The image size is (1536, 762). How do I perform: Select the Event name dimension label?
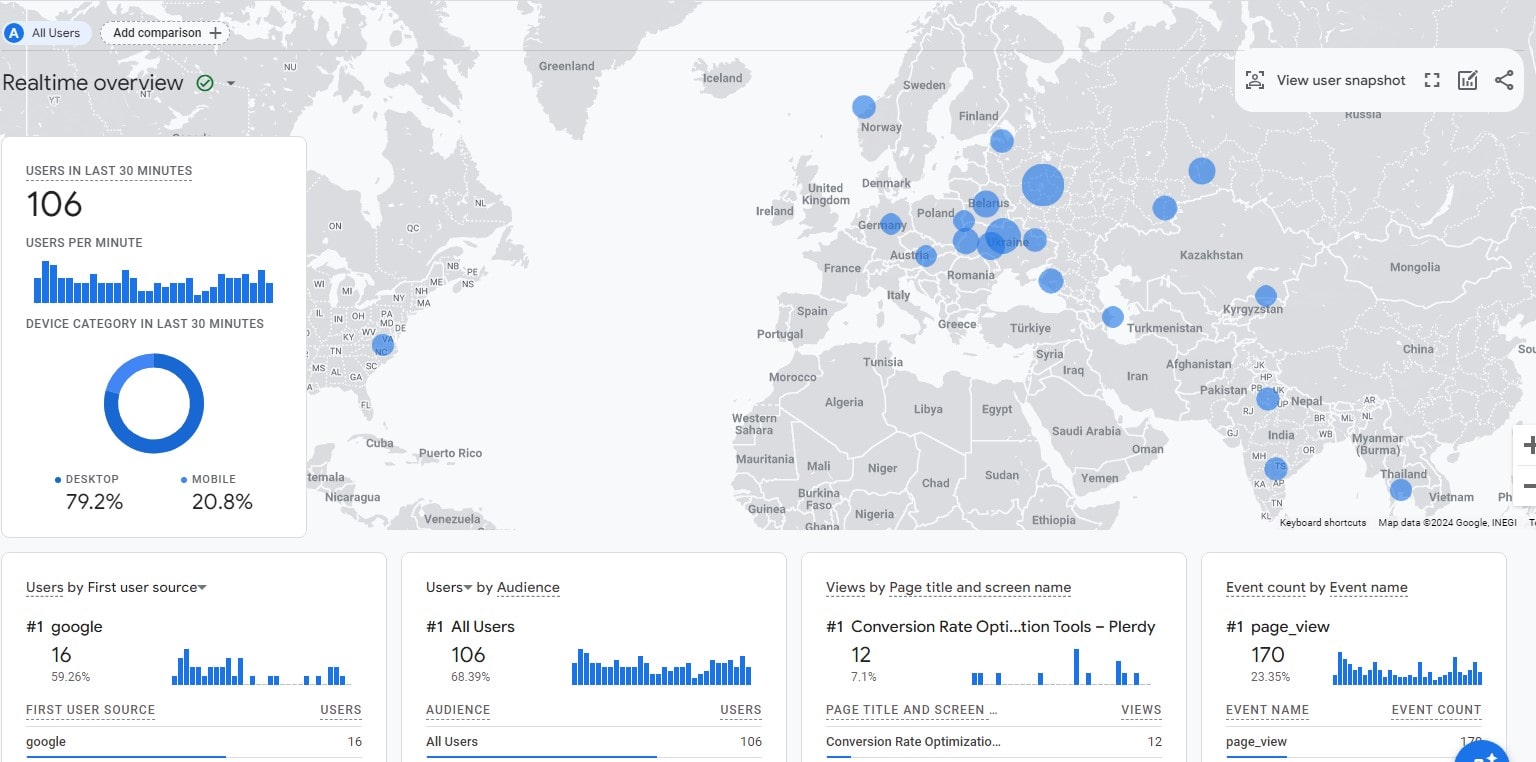[1368, 588]
